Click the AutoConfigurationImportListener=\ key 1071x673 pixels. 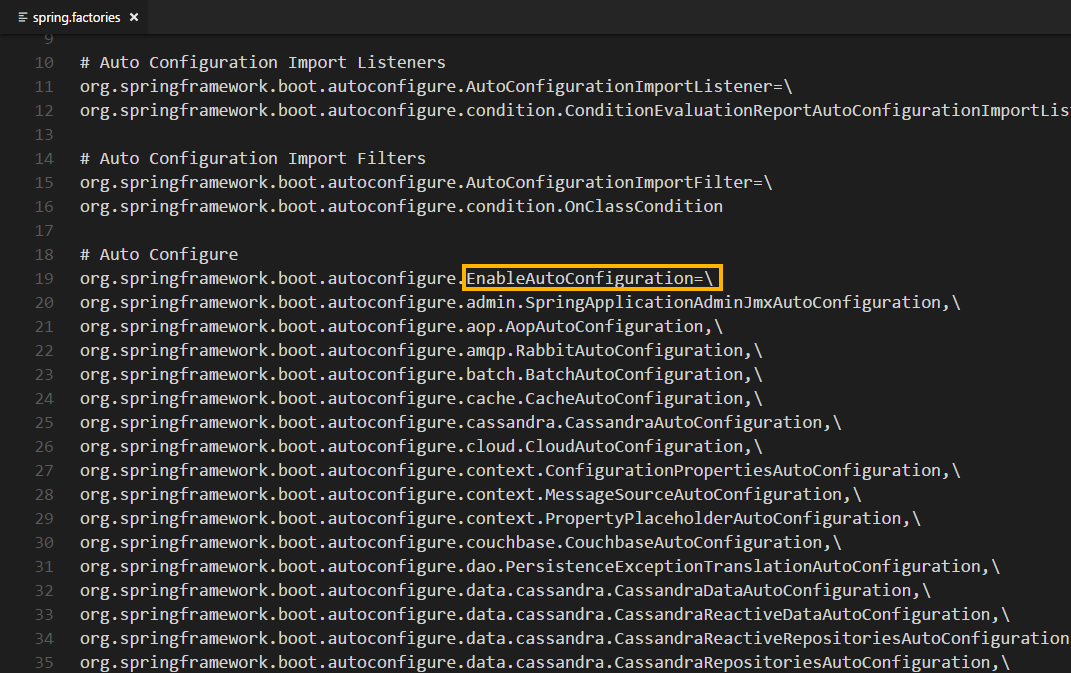pos(629,86)
